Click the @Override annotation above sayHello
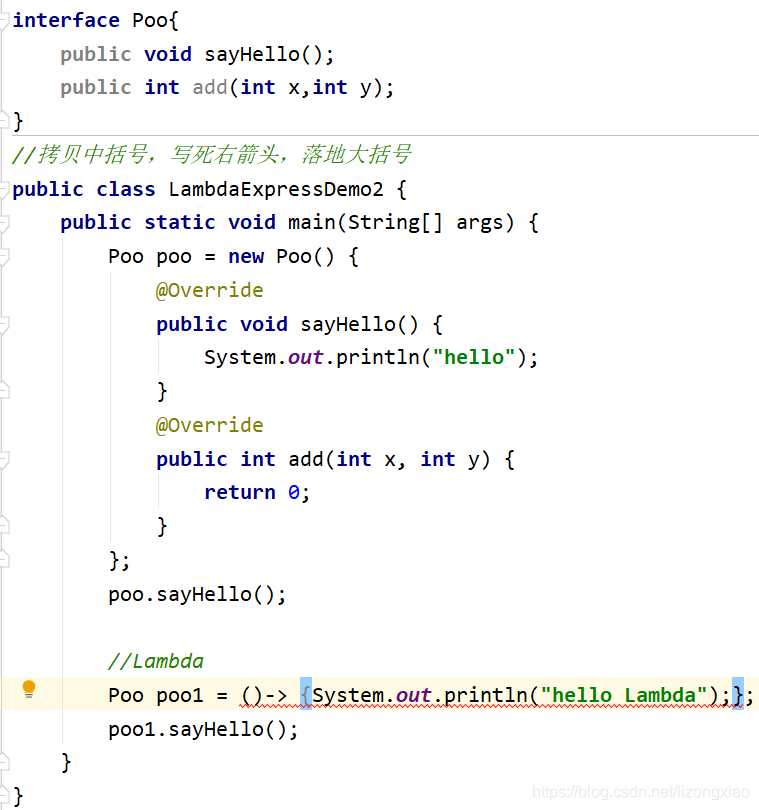This screenshot has height=810, width=759. click(209, 290)
